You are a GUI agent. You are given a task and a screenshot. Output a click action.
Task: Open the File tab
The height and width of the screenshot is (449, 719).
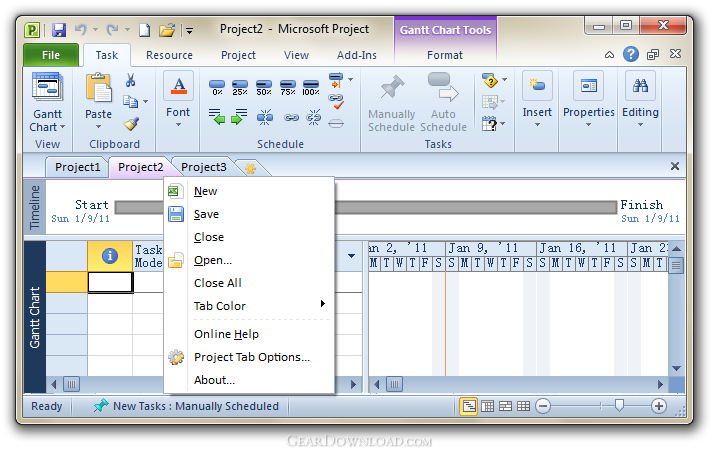[x=51, y=55]
